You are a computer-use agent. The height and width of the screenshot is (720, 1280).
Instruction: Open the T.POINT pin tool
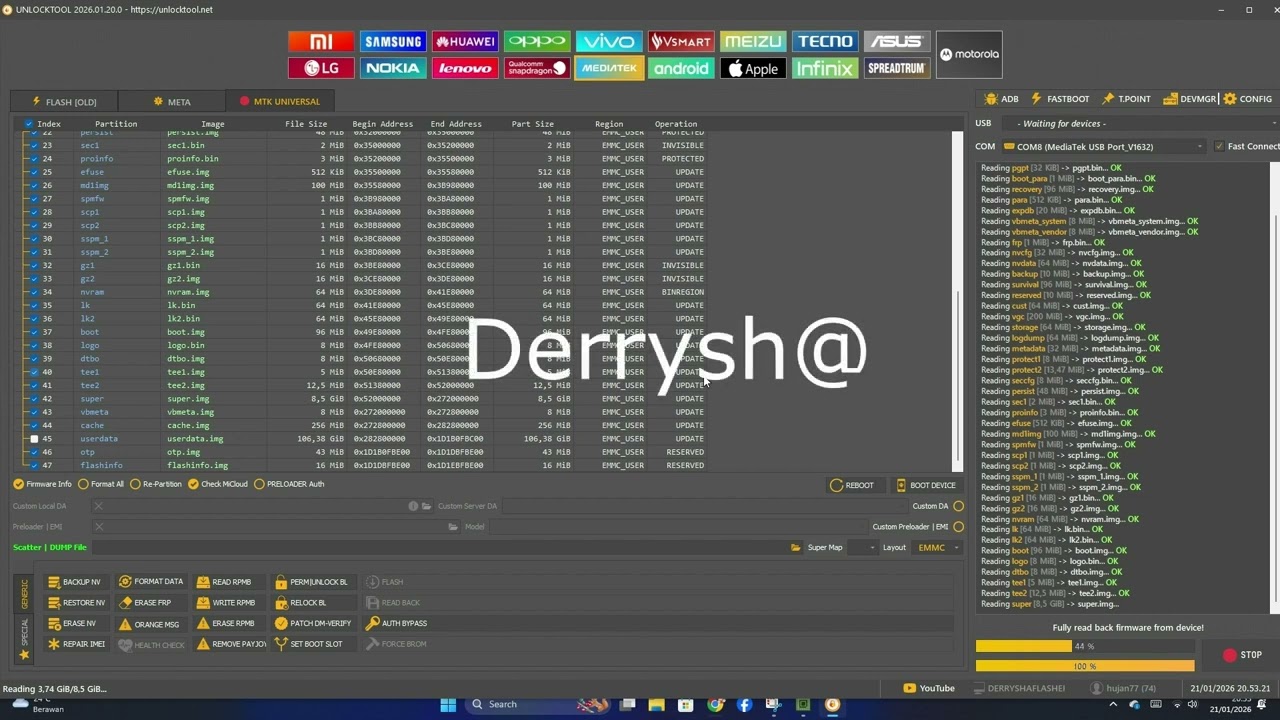[1127, 99]
